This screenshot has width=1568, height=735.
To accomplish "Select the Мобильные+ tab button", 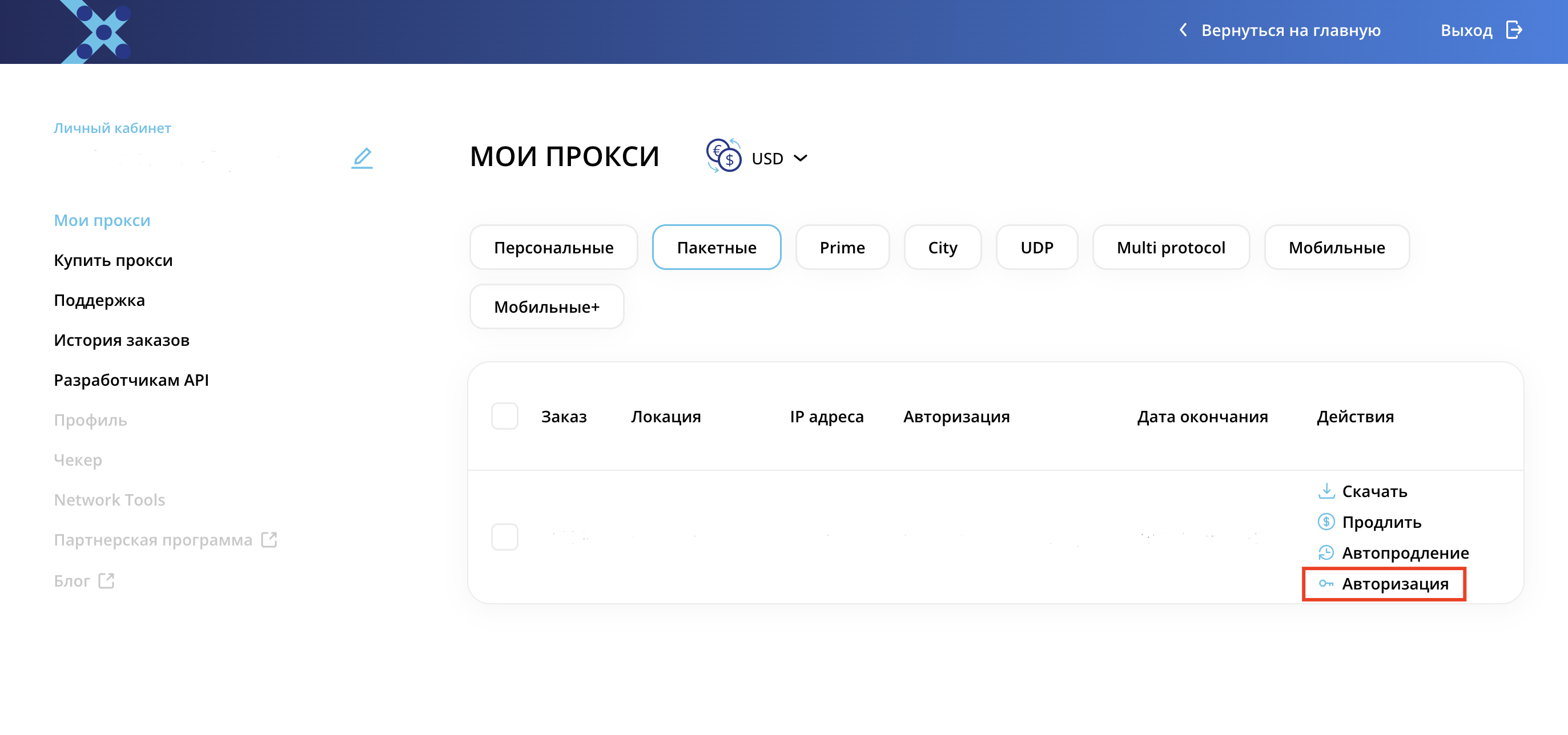I will [547, 307].
